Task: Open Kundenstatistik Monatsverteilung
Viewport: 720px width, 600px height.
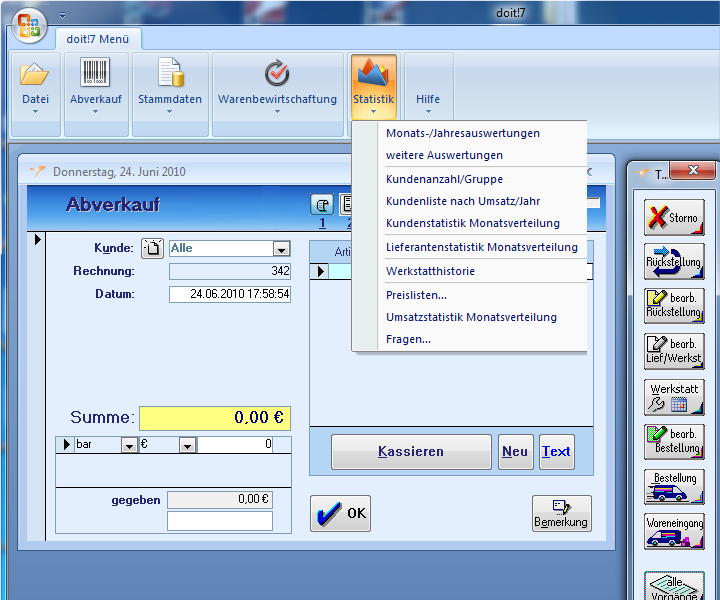Action: click(473, 223)
